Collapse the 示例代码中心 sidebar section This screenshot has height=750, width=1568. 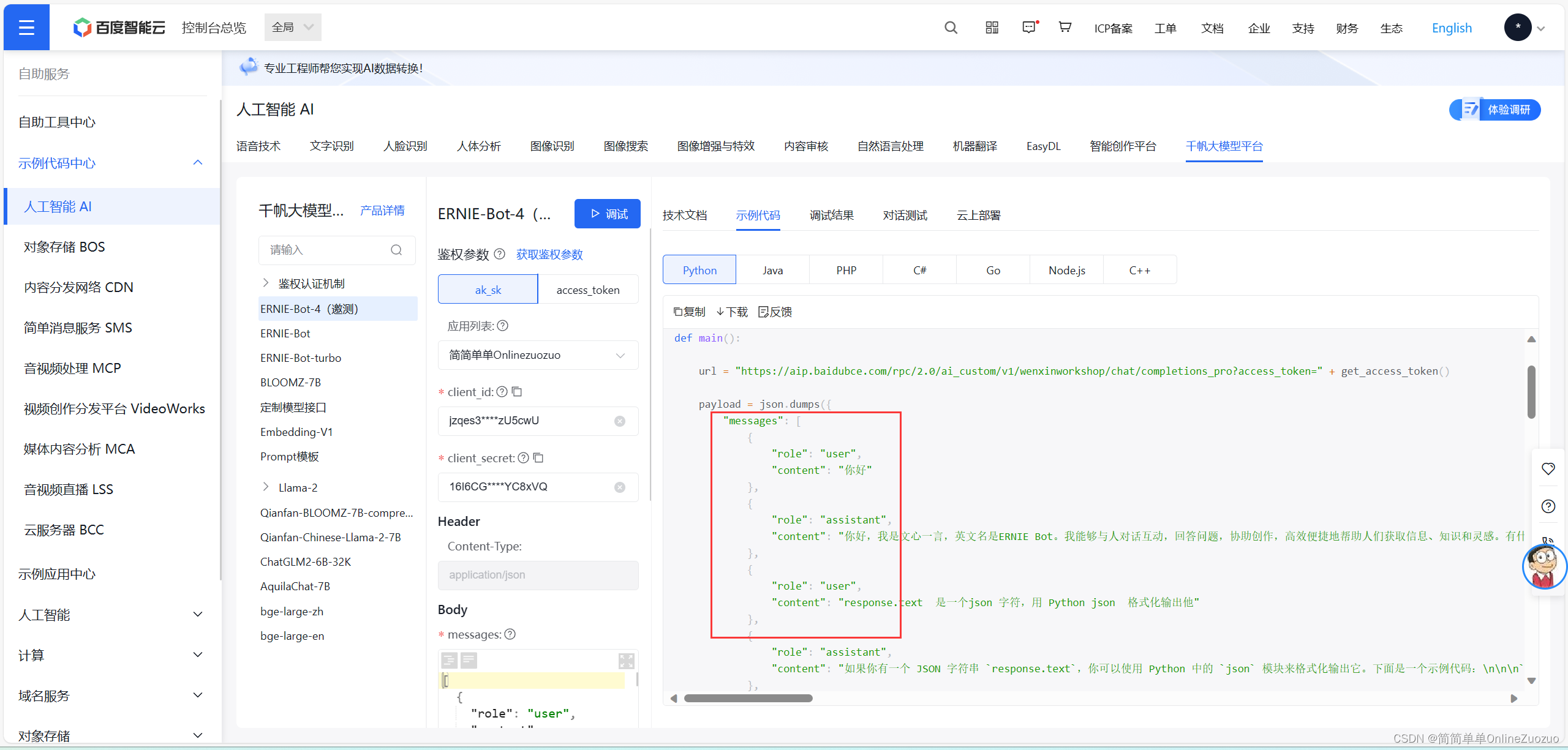[197, 163]
